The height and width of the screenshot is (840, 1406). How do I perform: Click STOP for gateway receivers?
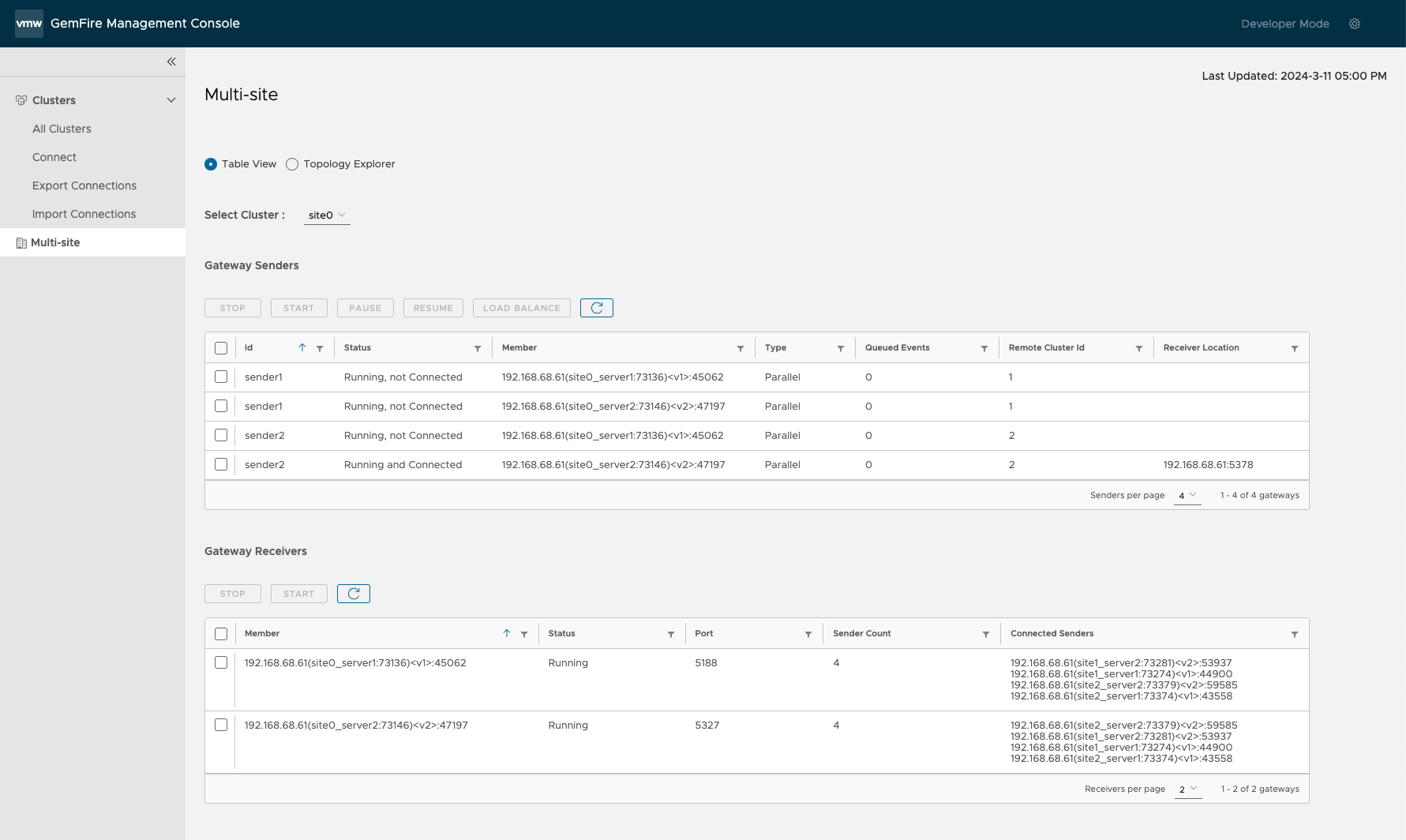click(233, 594)
